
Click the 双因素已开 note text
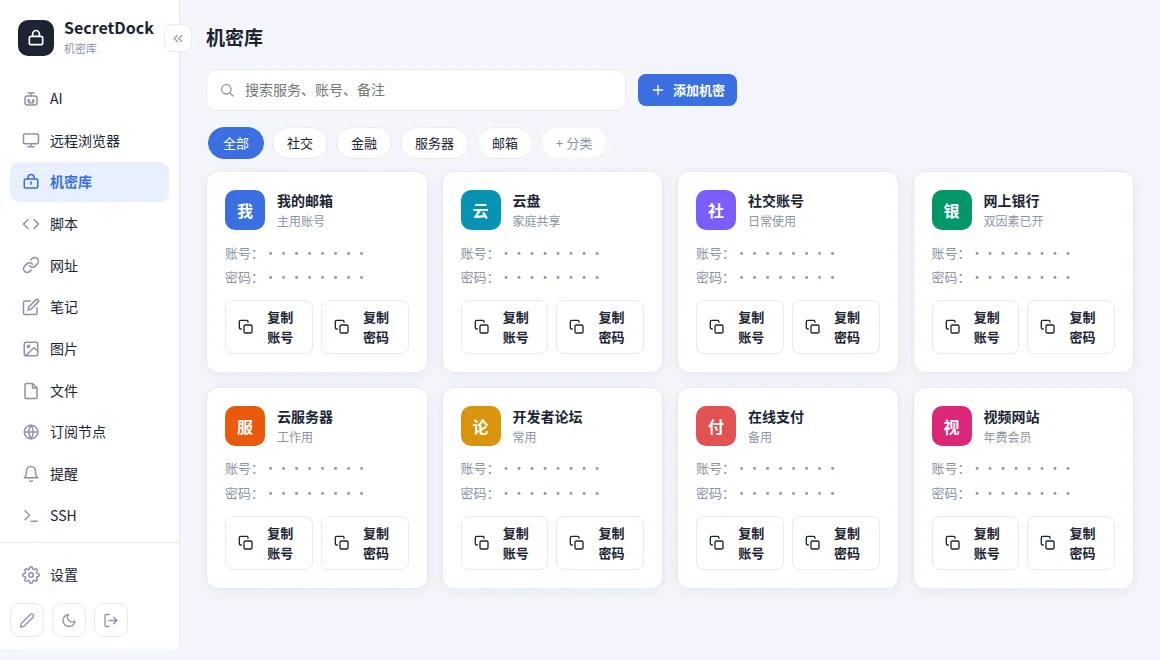pos(1013,221)
